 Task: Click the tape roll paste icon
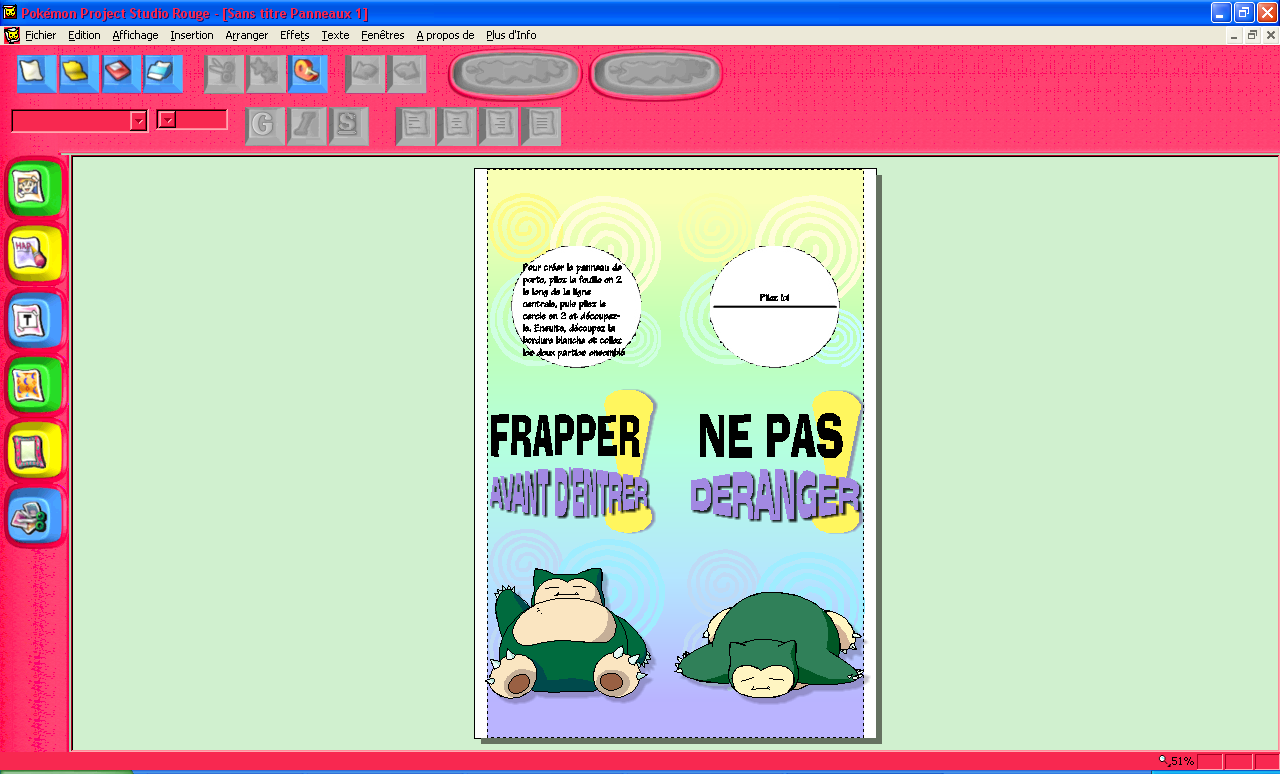pyautogui.click(x=308, y=73)
